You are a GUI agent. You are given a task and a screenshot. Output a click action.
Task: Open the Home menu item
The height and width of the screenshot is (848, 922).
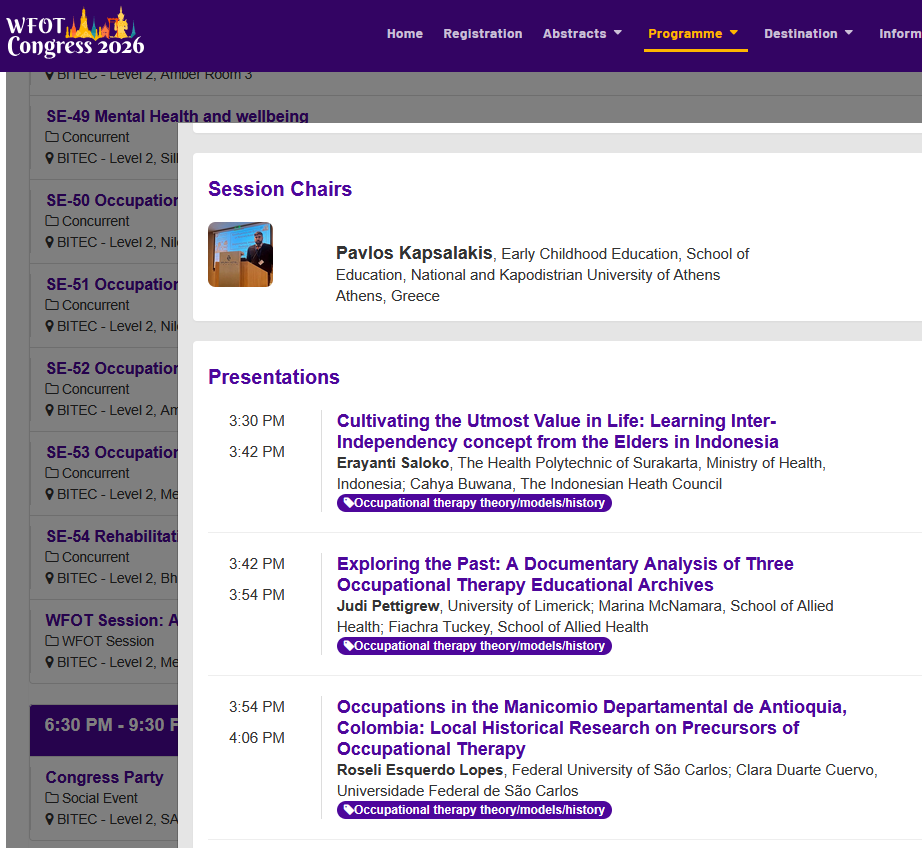coord(405,34)
